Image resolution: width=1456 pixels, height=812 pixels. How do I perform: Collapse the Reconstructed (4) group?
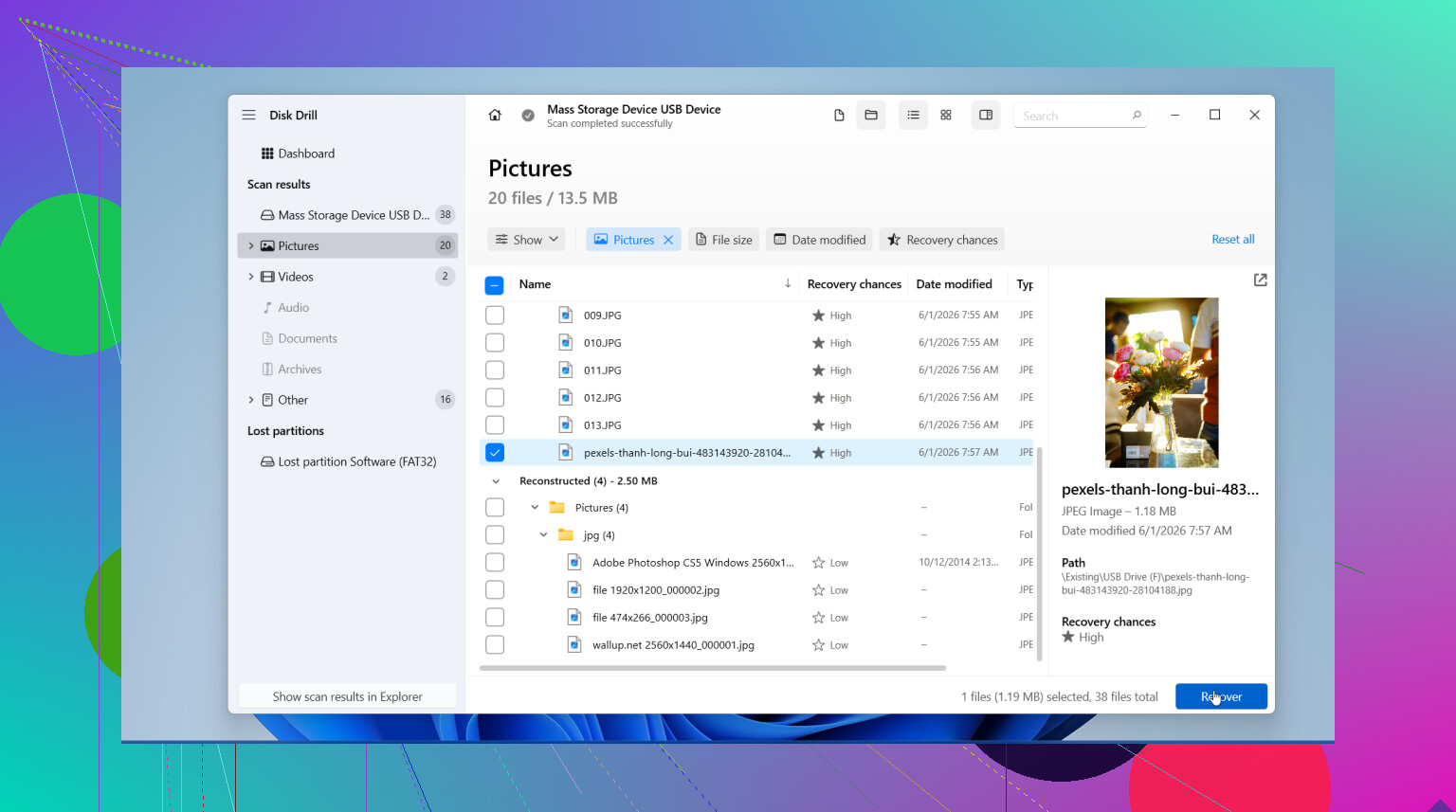(496, 481)
